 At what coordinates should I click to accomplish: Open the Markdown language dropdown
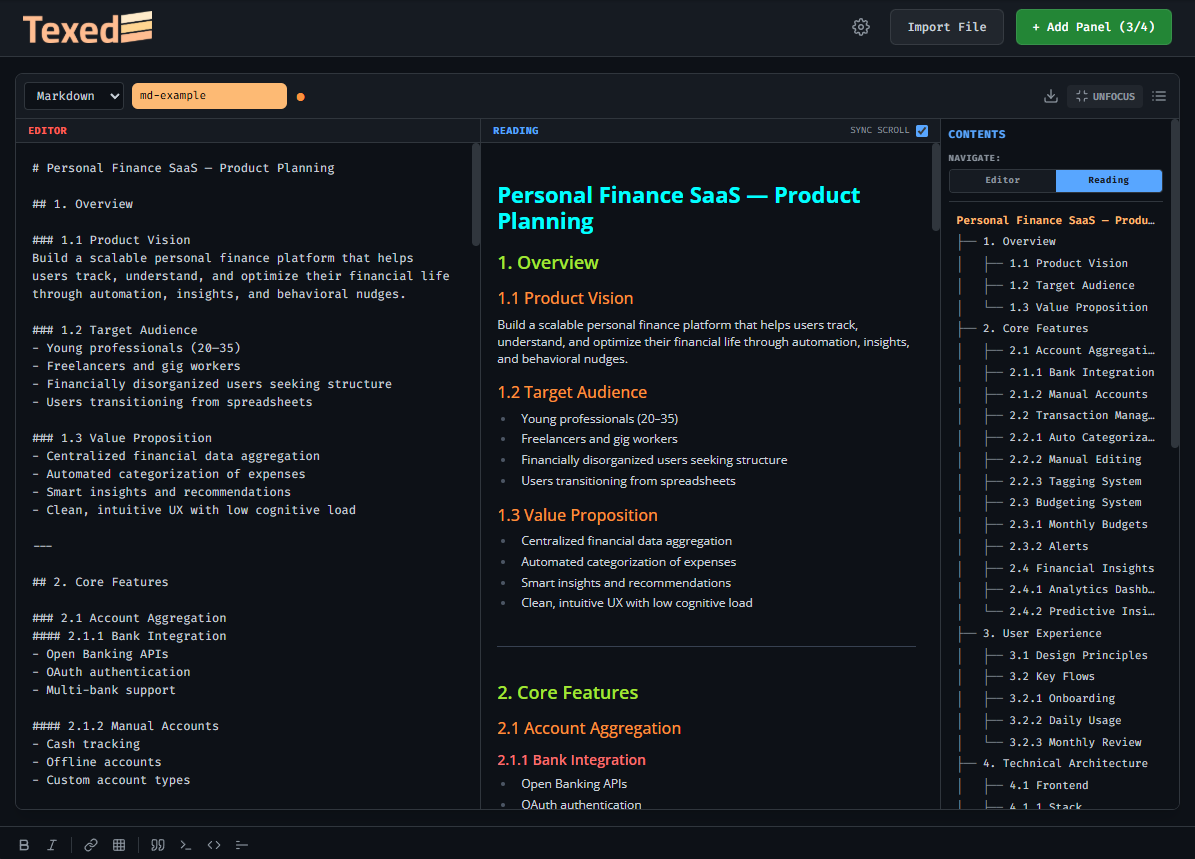tap(74, 96)
